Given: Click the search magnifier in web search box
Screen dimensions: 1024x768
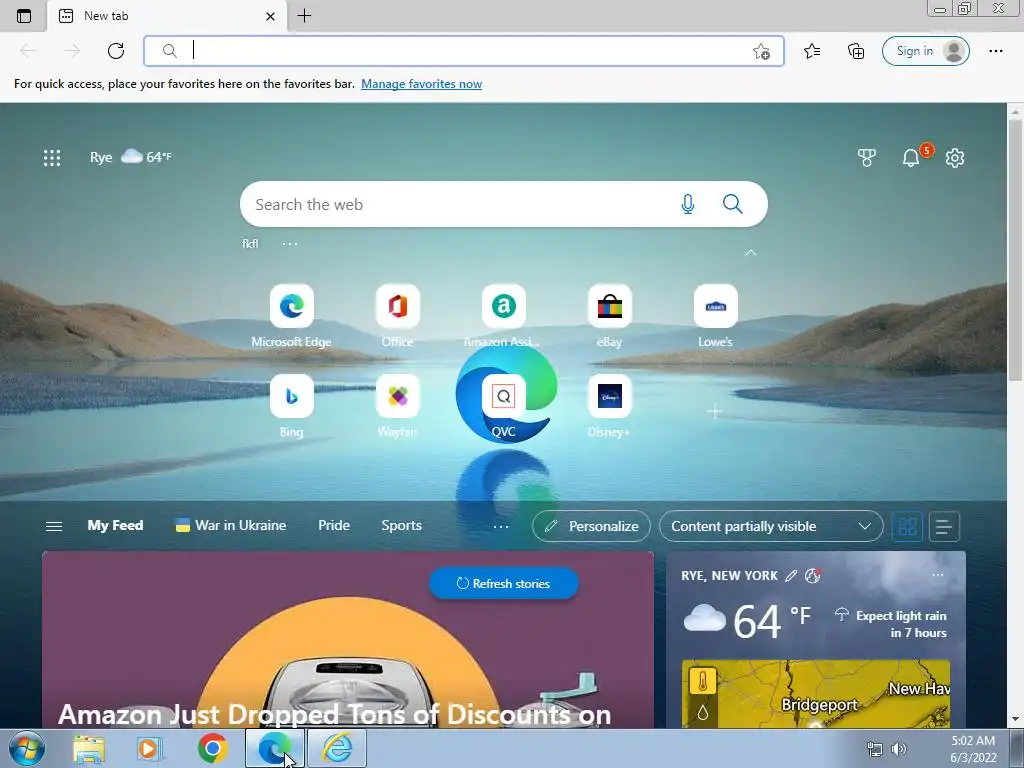Looking at the screenshot, I should (x=733, y=204).
